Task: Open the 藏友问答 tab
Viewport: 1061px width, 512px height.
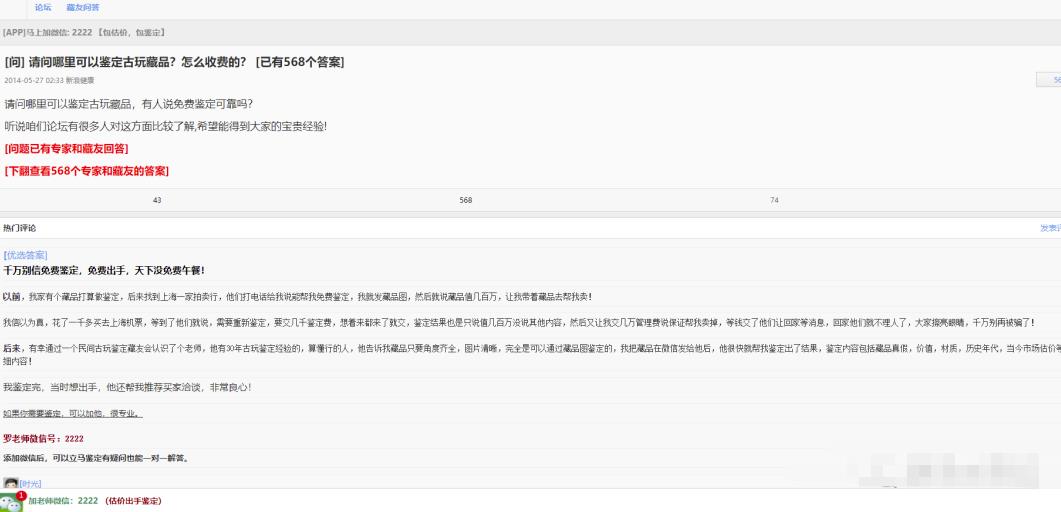Action: (x=83, y=8)
